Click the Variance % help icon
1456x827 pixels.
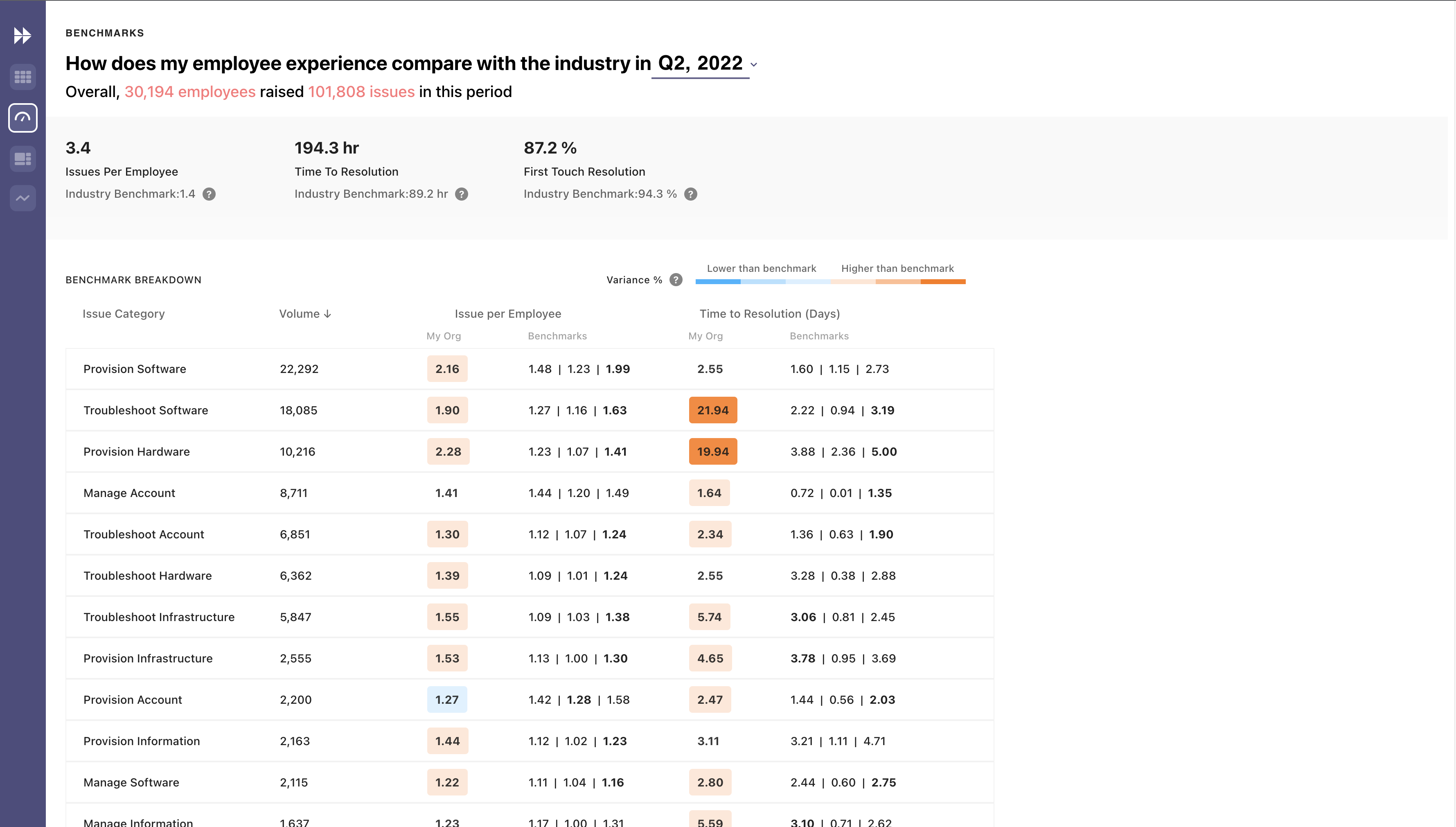pos(676,280)
